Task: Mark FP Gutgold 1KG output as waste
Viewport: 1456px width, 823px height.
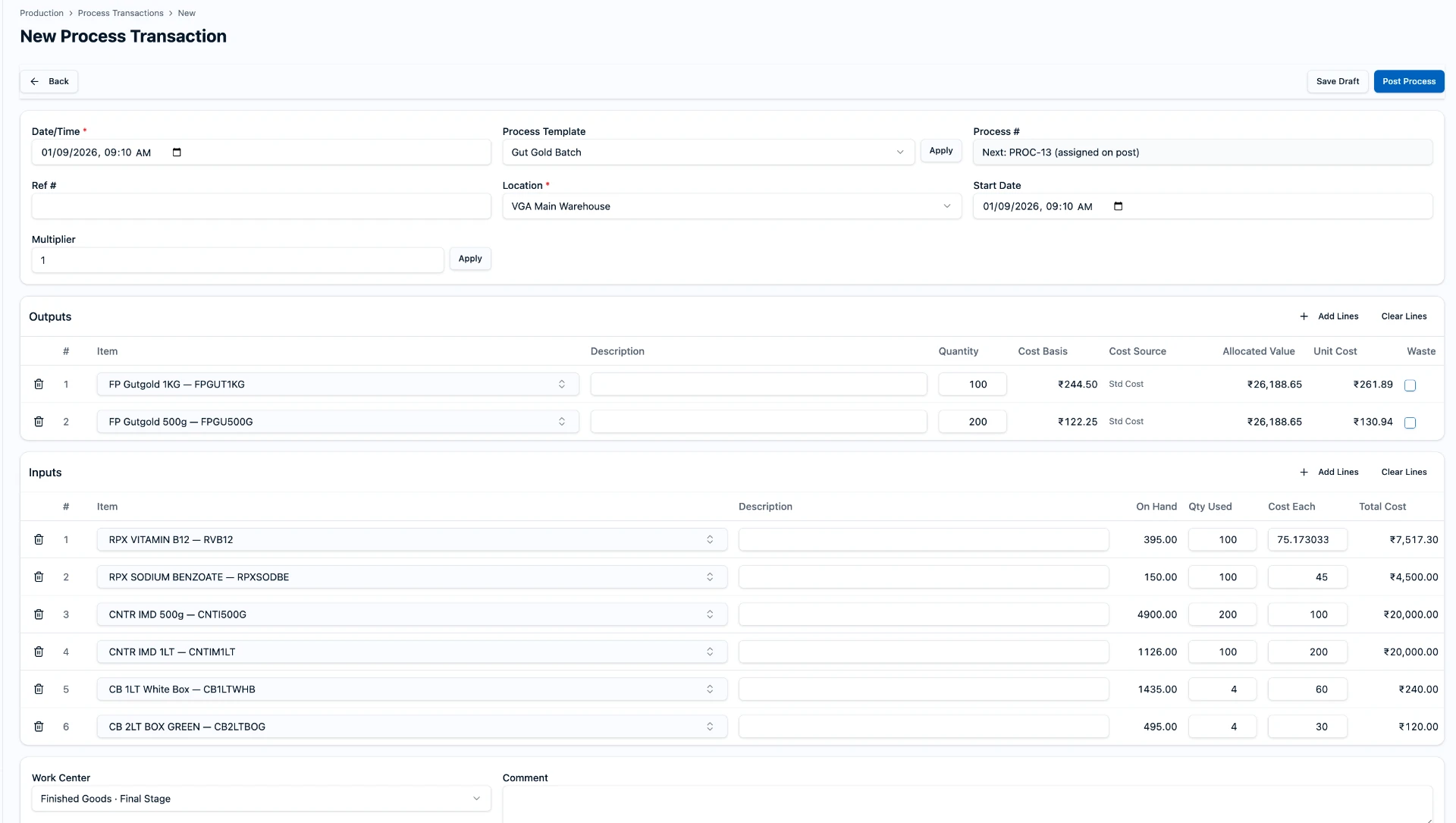Action: click(x=1410, y=385)
